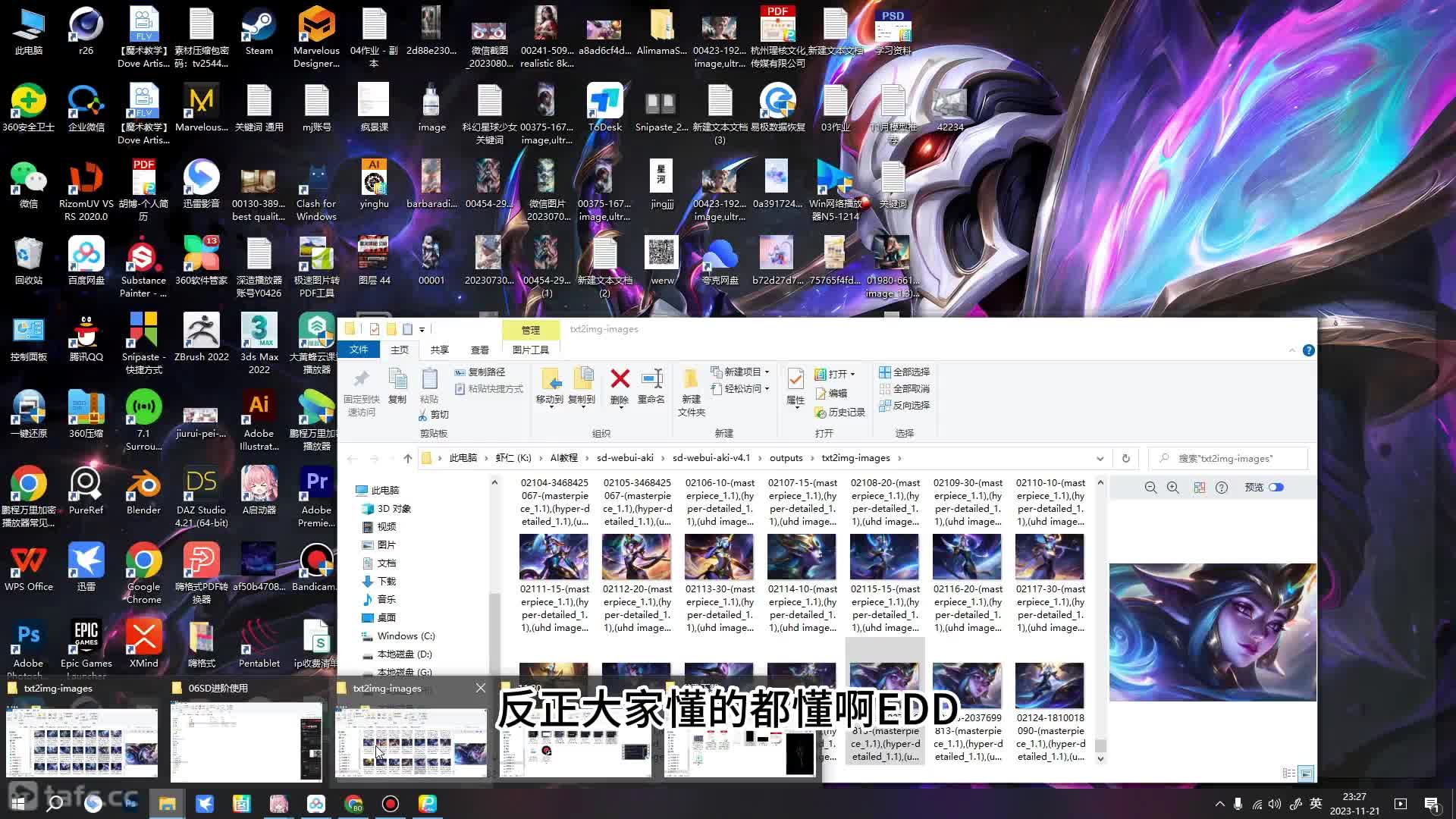Open the Open (打开) dropdown in ribbon

(835, 375)
